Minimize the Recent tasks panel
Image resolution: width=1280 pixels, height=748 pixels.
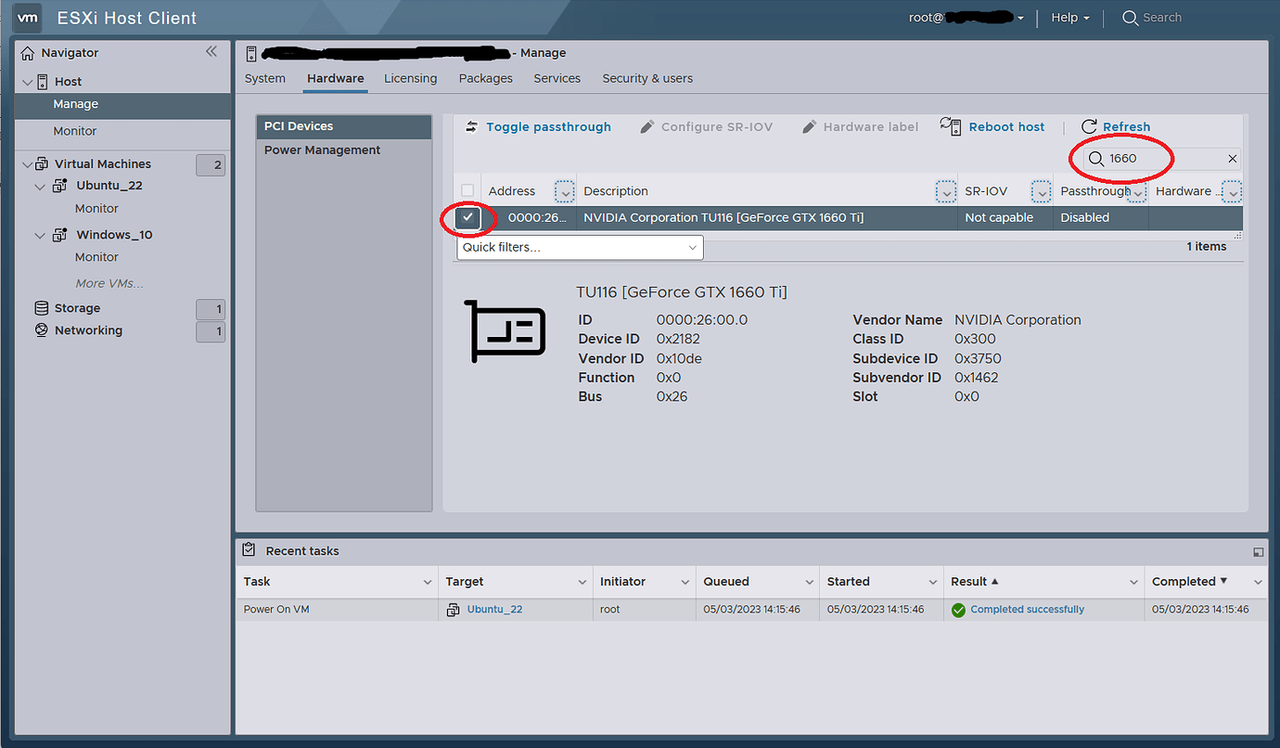[1258, 551]
